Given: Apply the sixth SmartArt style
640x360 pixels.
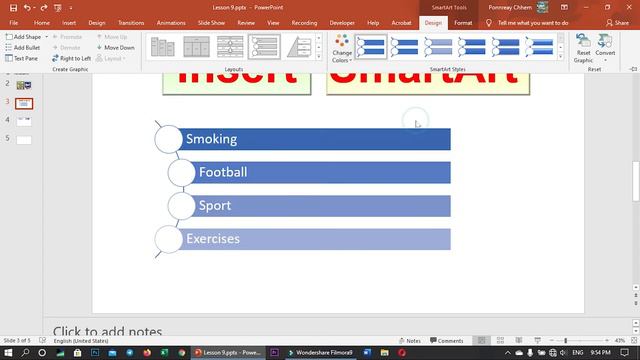Looking at the screenshot, I should coord(539,47).
